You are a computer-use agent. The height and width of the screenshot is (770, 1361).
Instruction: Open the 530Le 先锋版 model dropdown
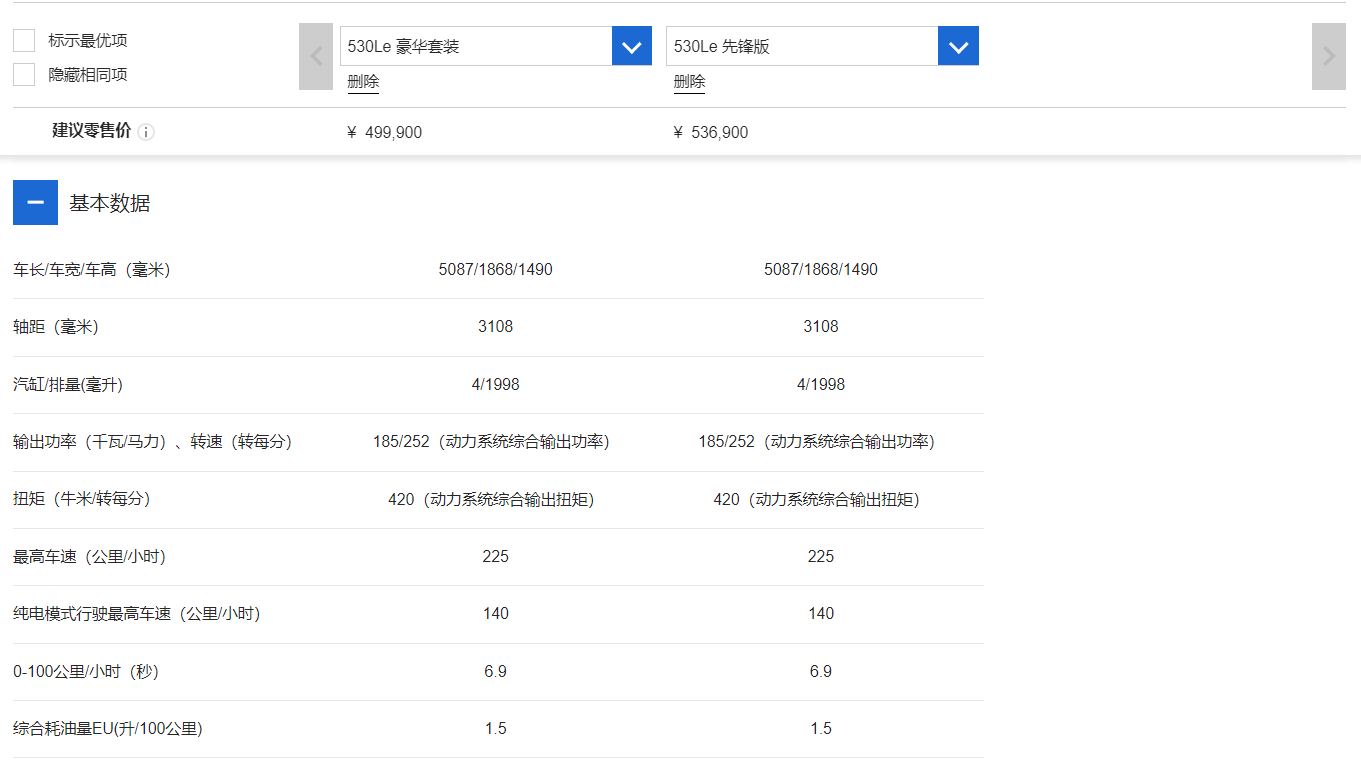(x=800, y=45)
